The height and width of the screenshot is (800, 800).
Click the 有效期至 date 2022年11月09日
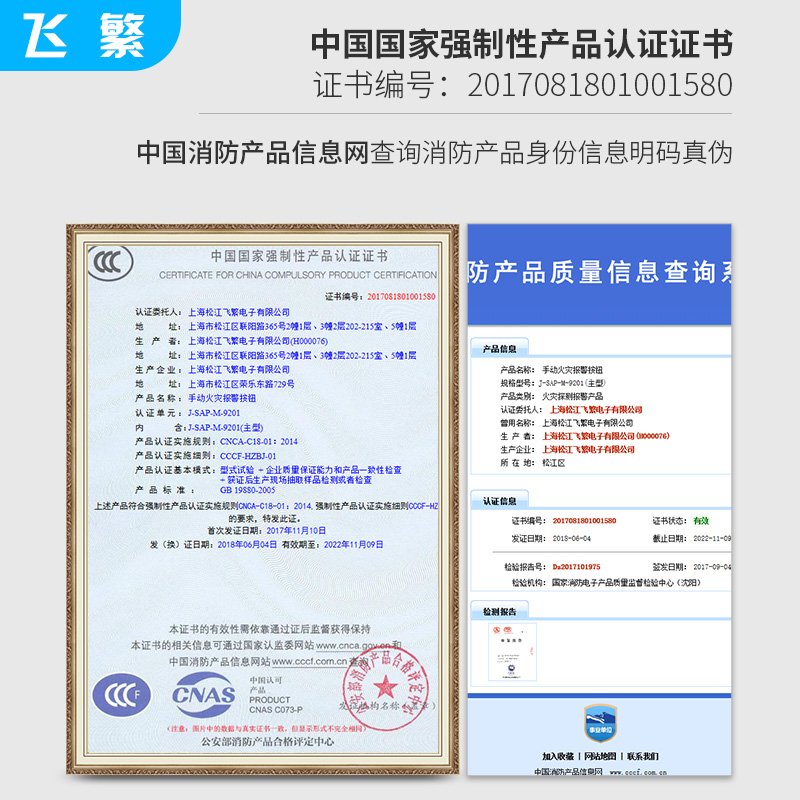[354, 544]
